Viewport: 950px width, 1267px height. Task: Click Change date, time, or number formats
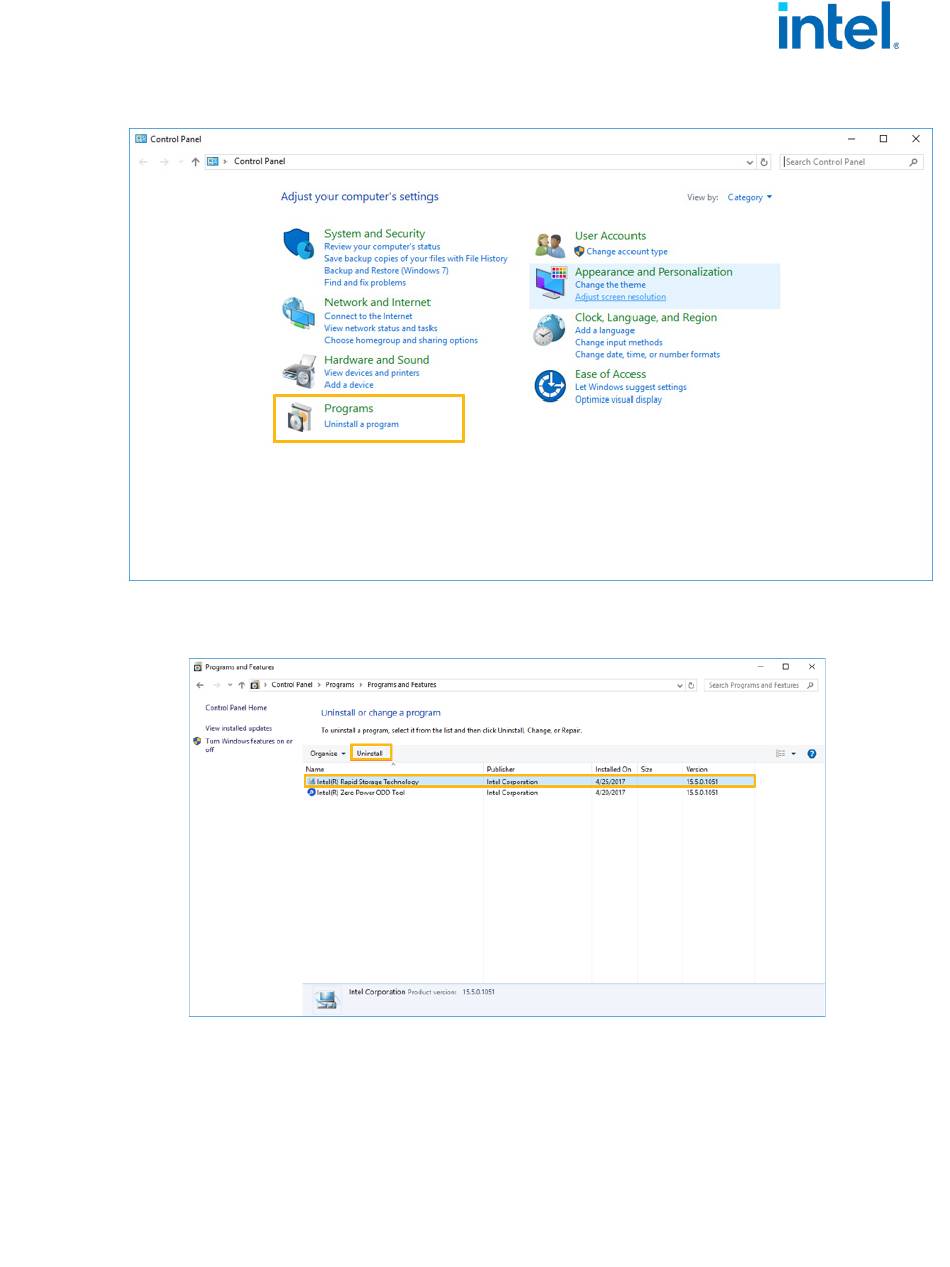(647, 354)
